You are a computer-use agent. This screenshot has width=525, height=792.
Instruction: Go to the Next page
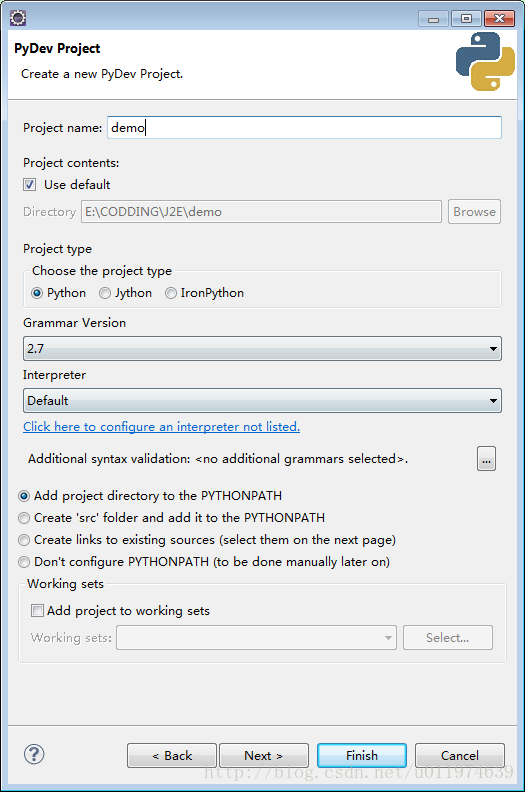click(x=264, y=756)
